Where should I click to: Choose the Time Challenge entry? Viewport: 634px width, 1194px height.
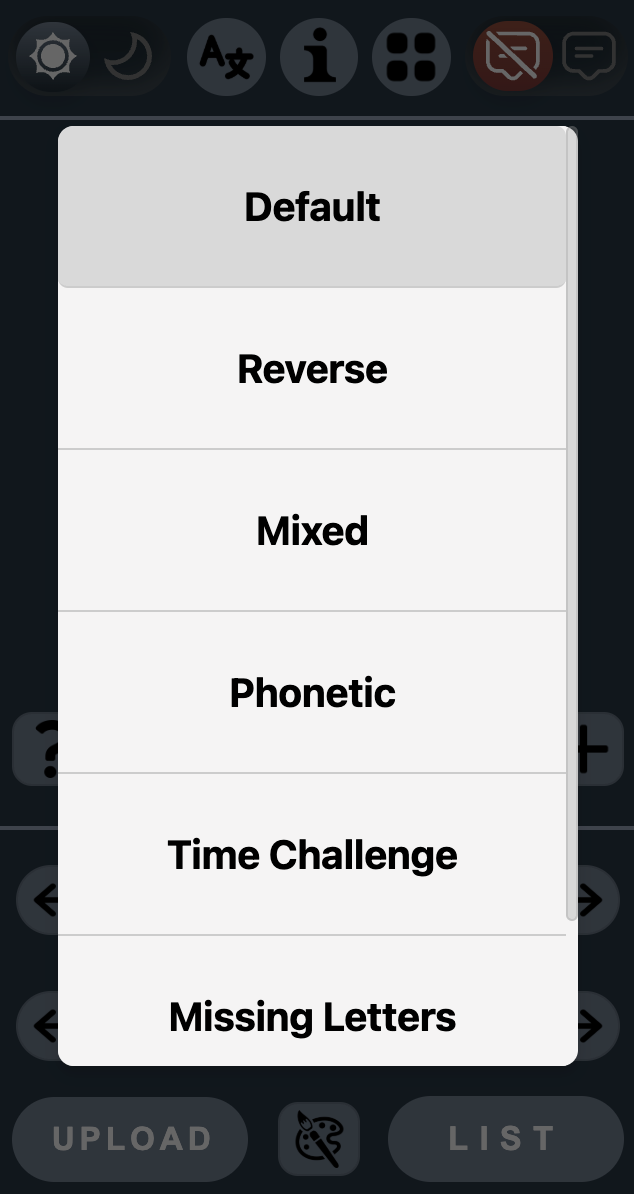tap(312, 855)
